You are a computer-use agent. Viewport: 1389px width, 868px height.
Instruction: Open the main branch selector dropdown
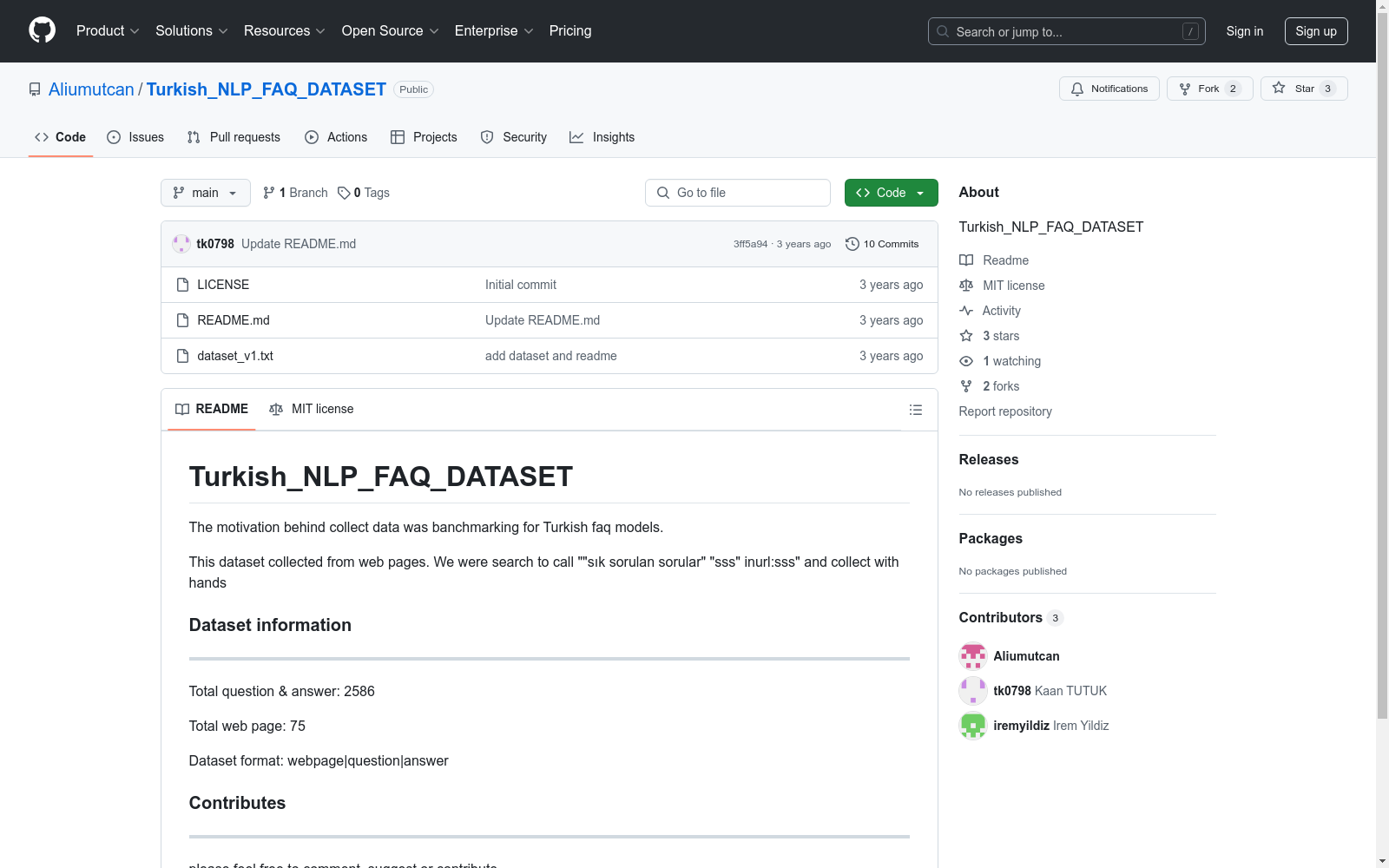click(206, 193)
